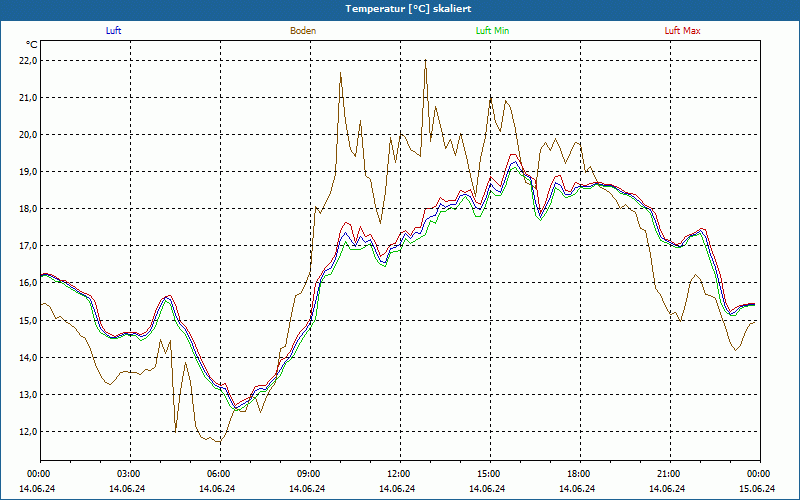Click the Luft Max peak after 15:00
800x500 pixels.
[x=513, y=154]
